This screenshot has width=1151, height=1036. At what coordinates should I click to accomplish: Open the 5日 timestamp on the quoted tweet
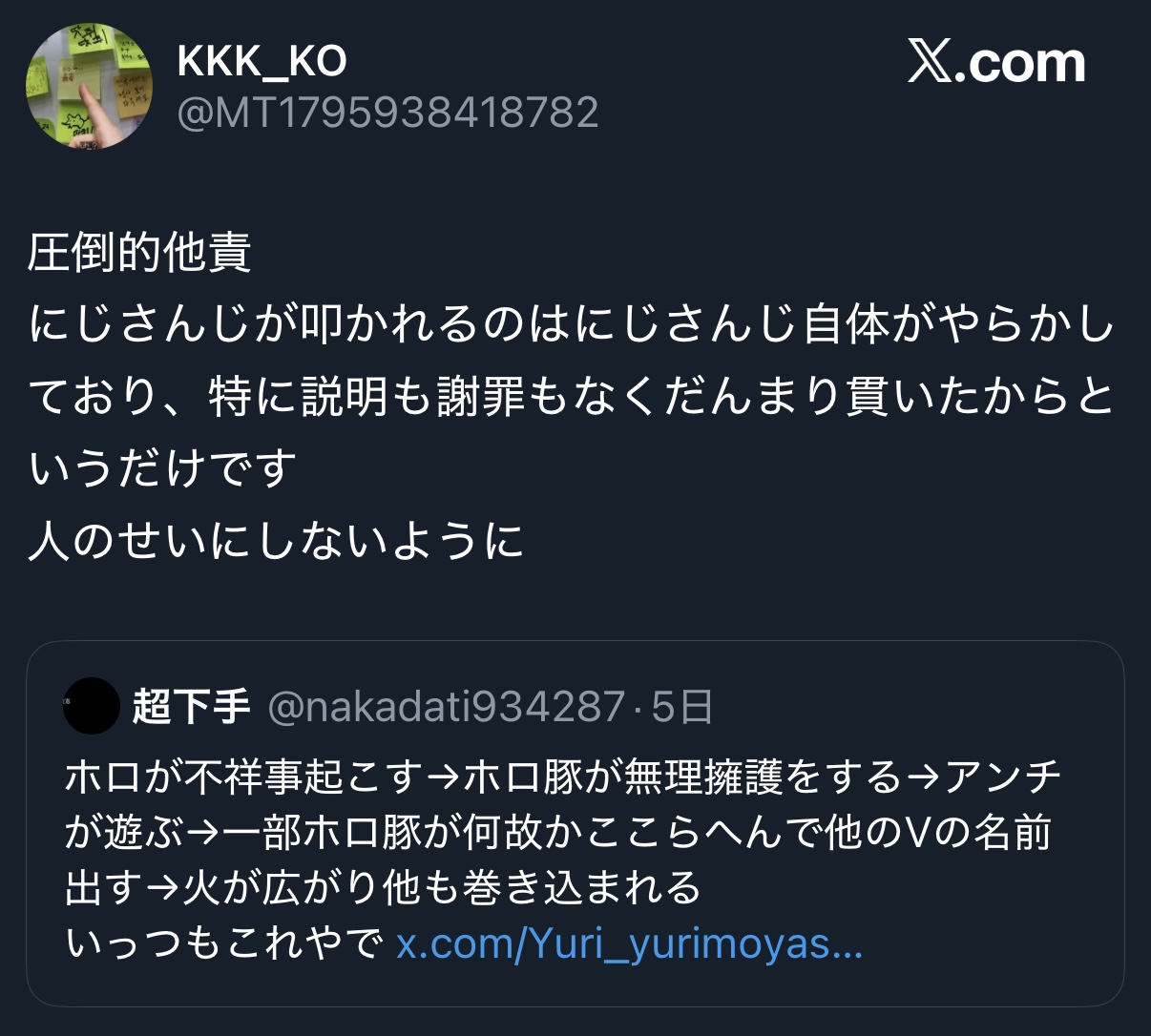[682, 707]
